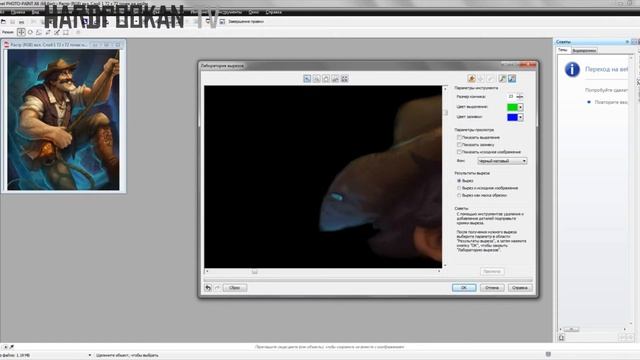Select Вырез как маска обрезки radio option
Screen dimensions: 640x360
[459, 196]
